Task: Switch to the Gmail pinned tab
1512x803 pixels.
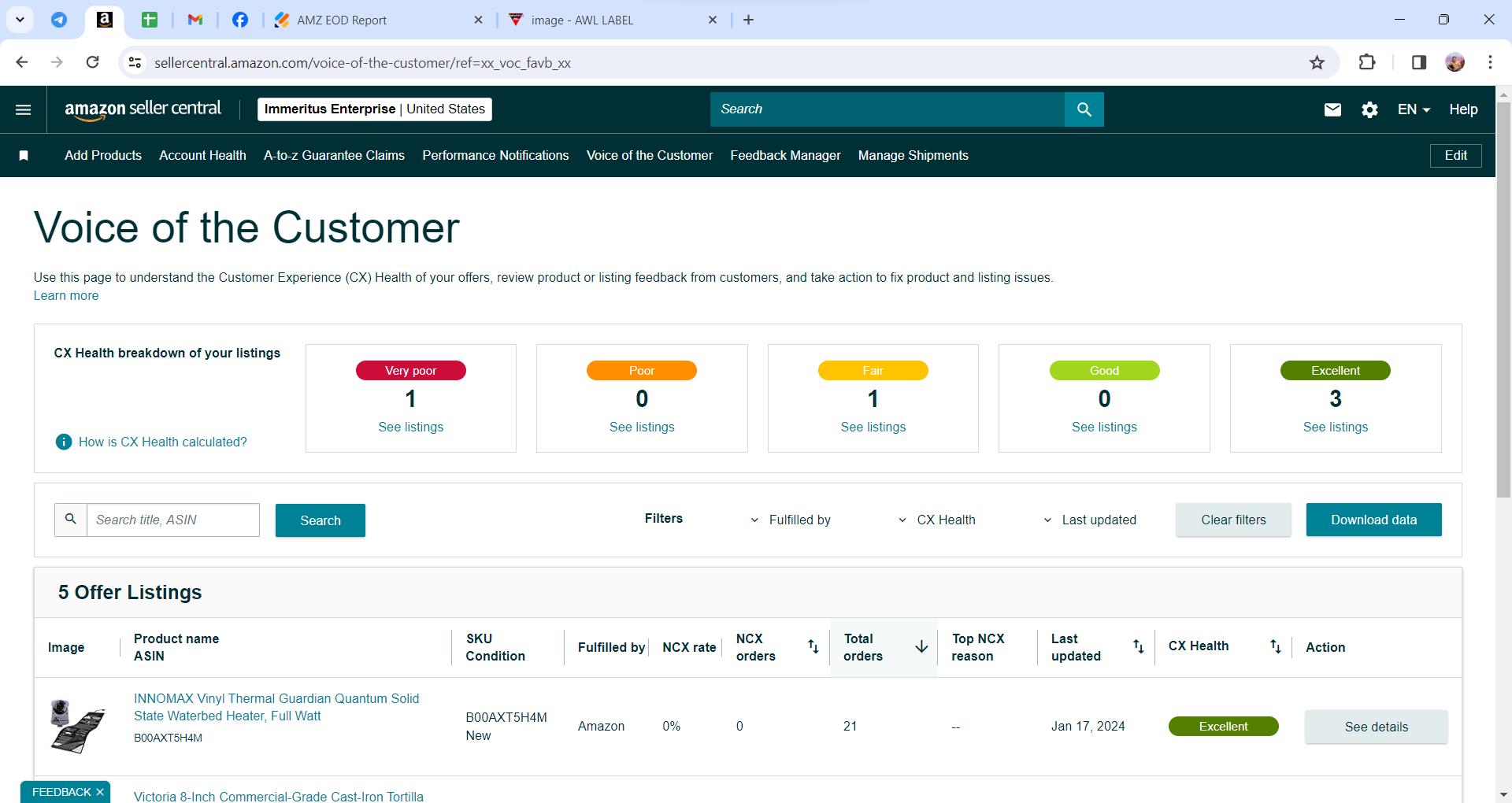Action: (195, 20)
